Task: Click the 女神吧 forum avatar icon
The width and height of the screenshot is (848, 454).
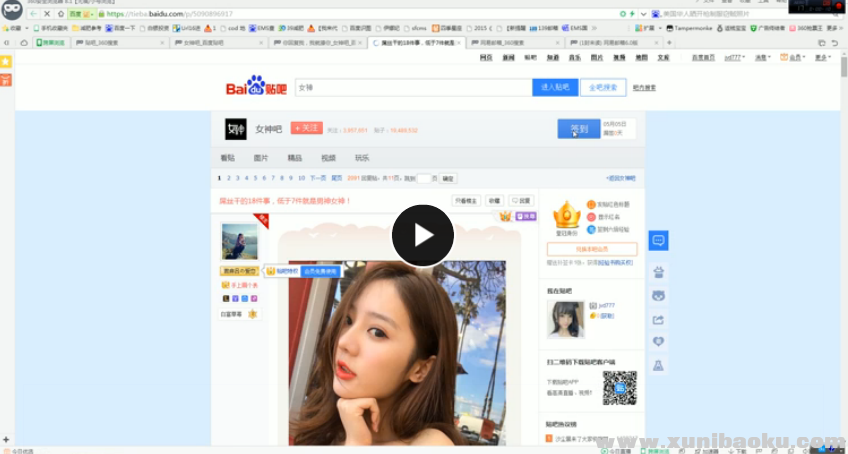Action: coord(235,128)
